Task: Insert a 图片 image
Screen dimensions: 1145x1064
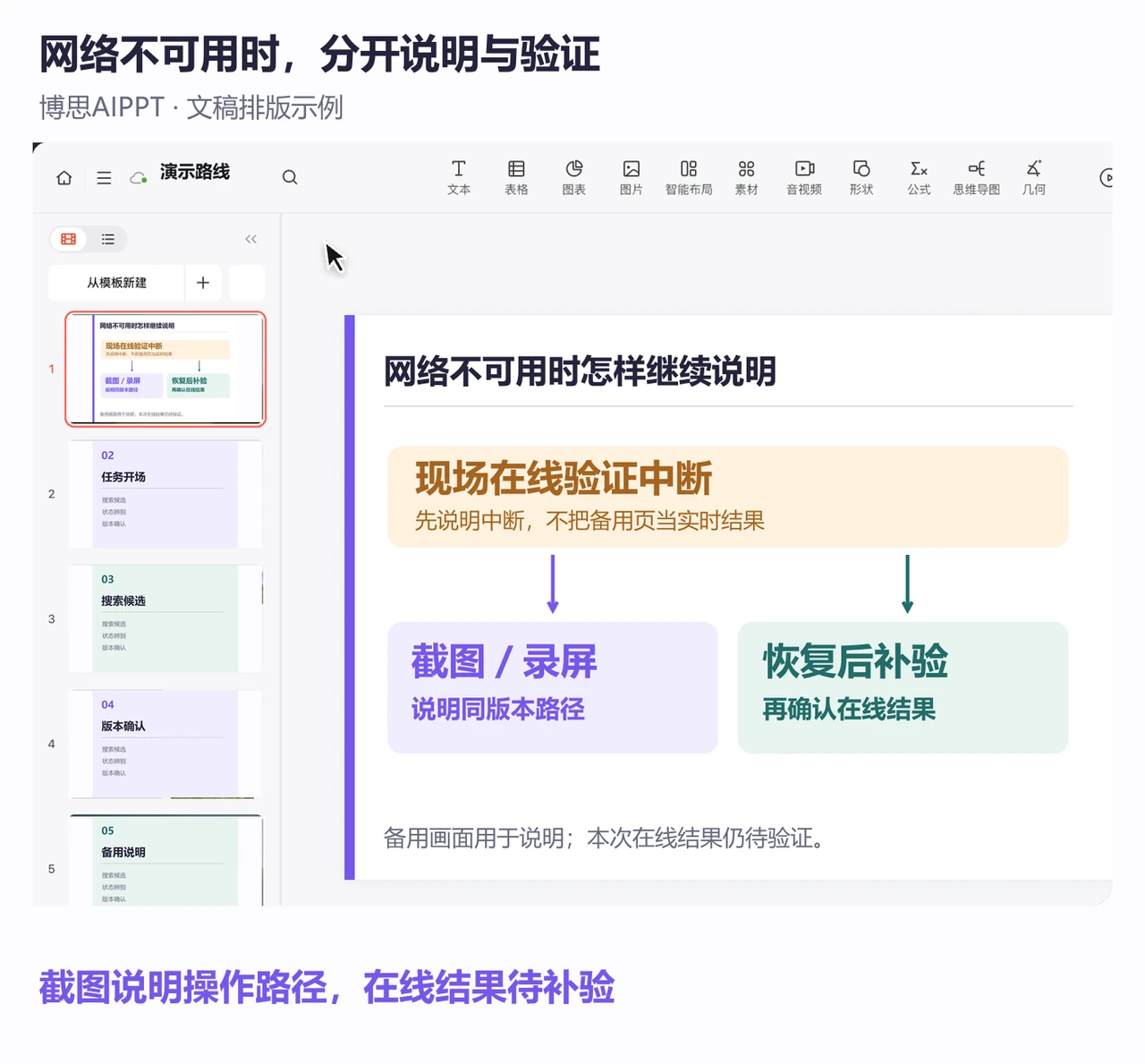Action: point(632,177)
